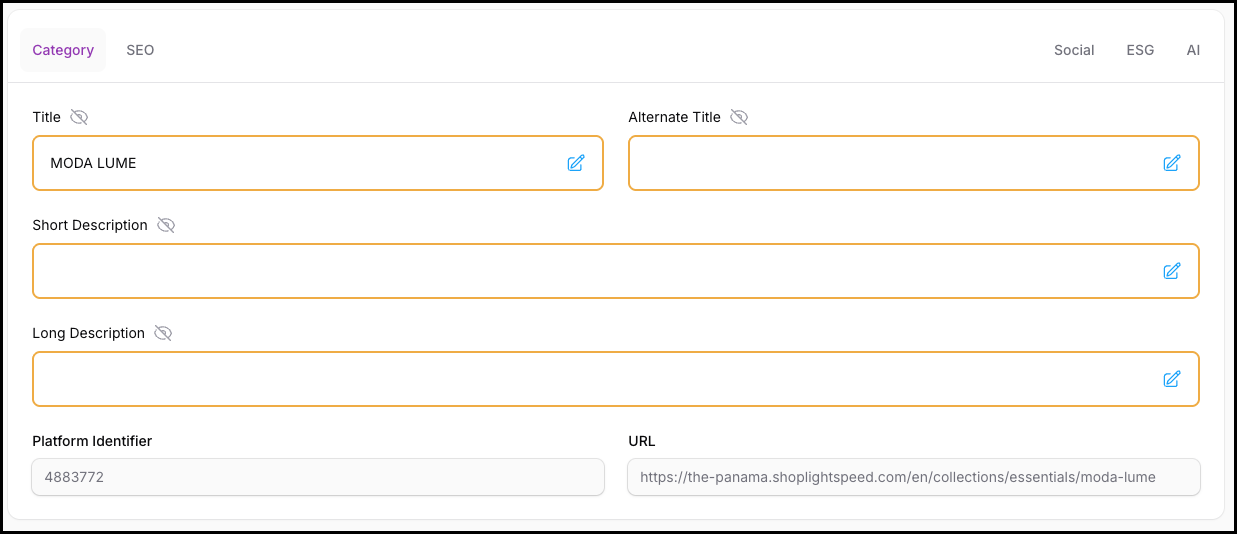The height and width of the screenshot is (534, 1237).
Task: Focus the empty Alternate Title input
Action: (x=890, y=163)
